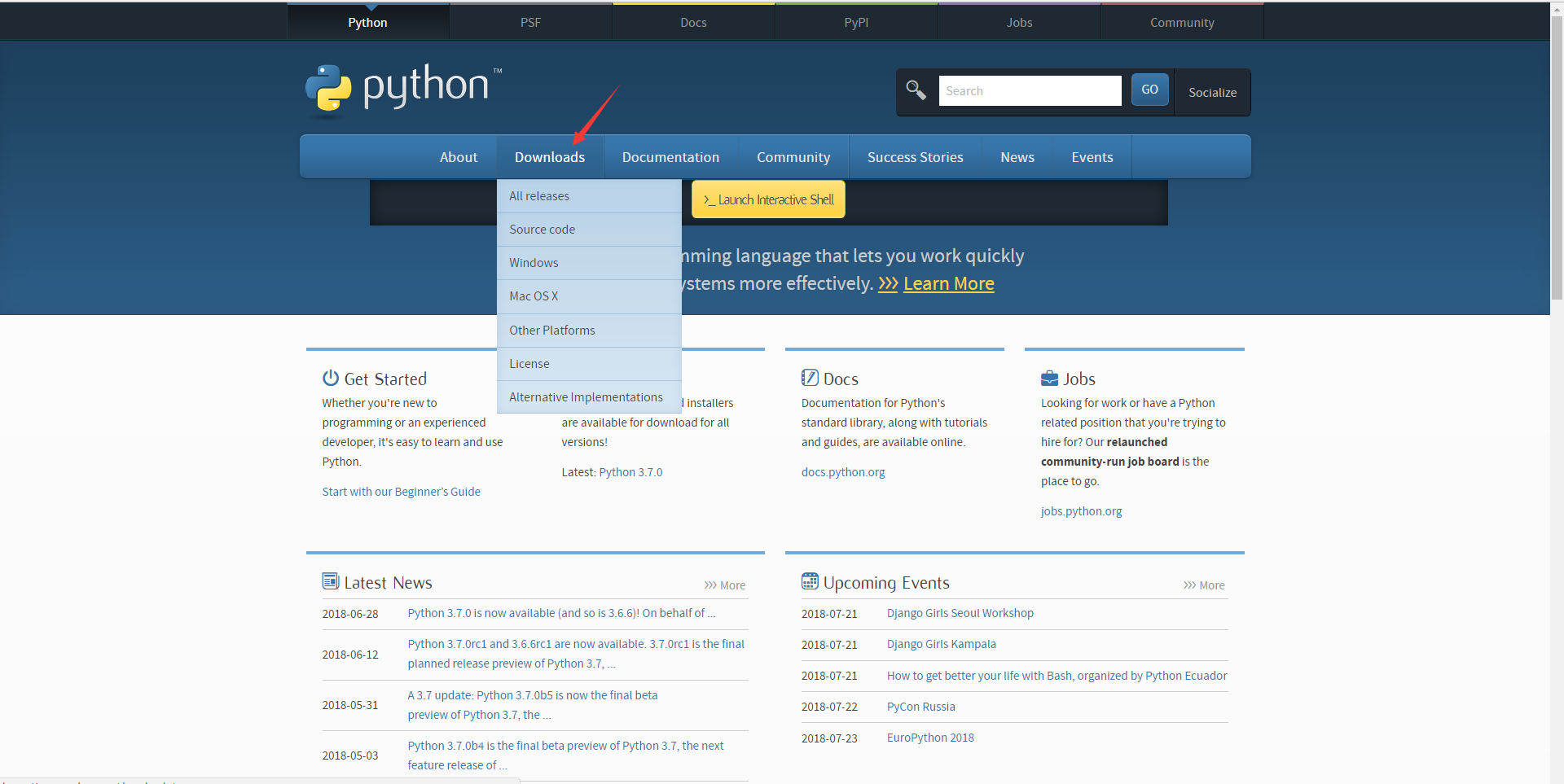Open the About navigation menu
The width and height of the screenshot is (1564, 784).
459,157
